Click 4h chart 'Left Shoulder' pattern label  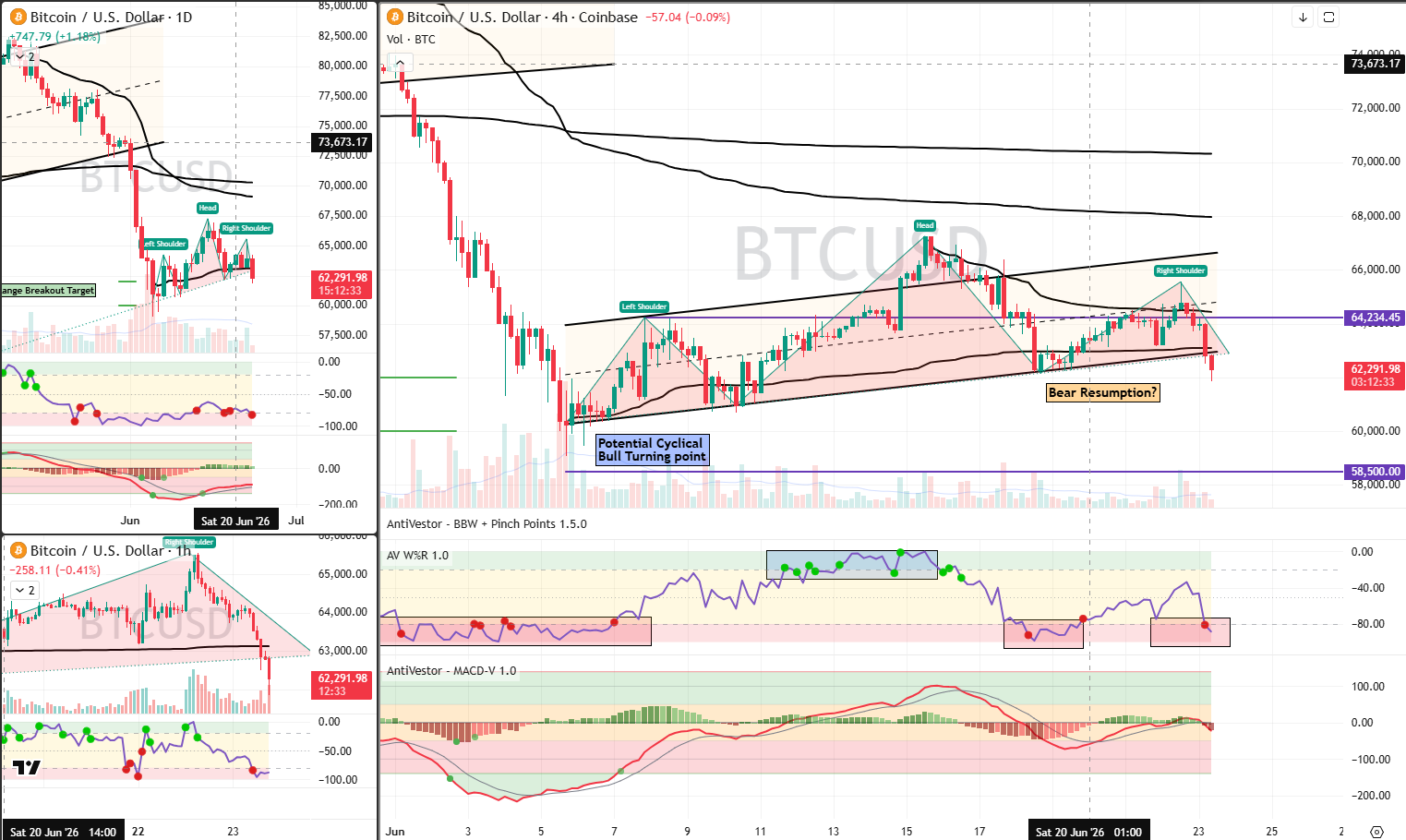pos(643,306)
